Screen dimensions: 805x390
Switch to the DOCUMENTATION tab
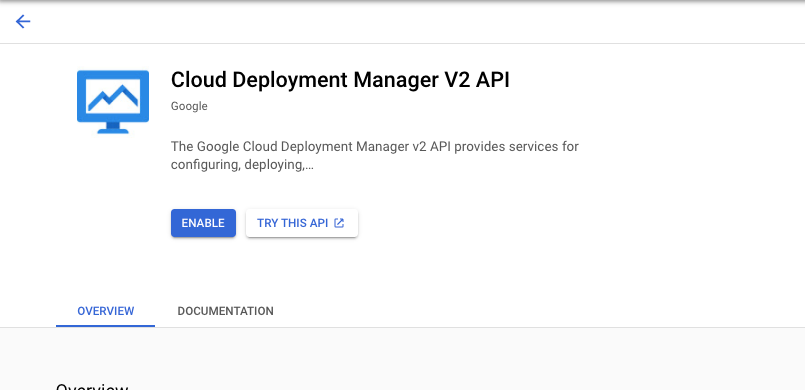click(225, 311)
